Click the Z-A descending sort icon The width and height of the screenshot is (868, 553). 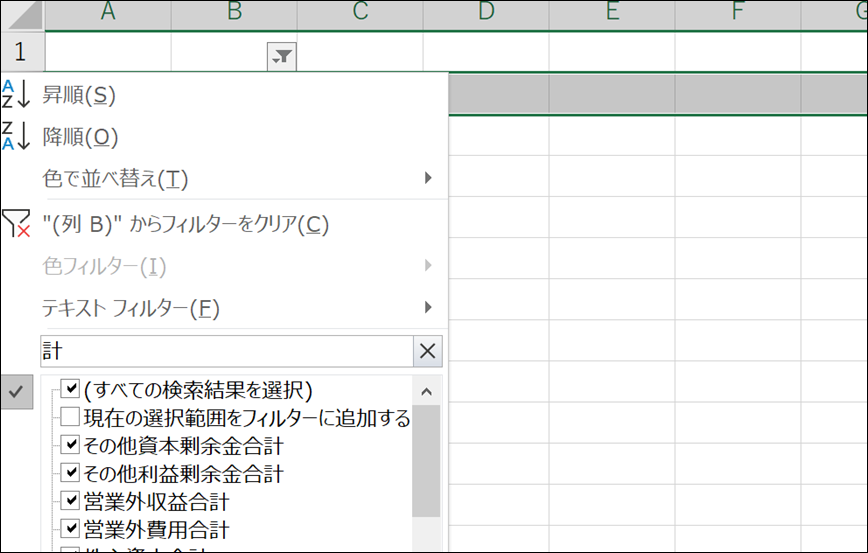pos(16,136)
